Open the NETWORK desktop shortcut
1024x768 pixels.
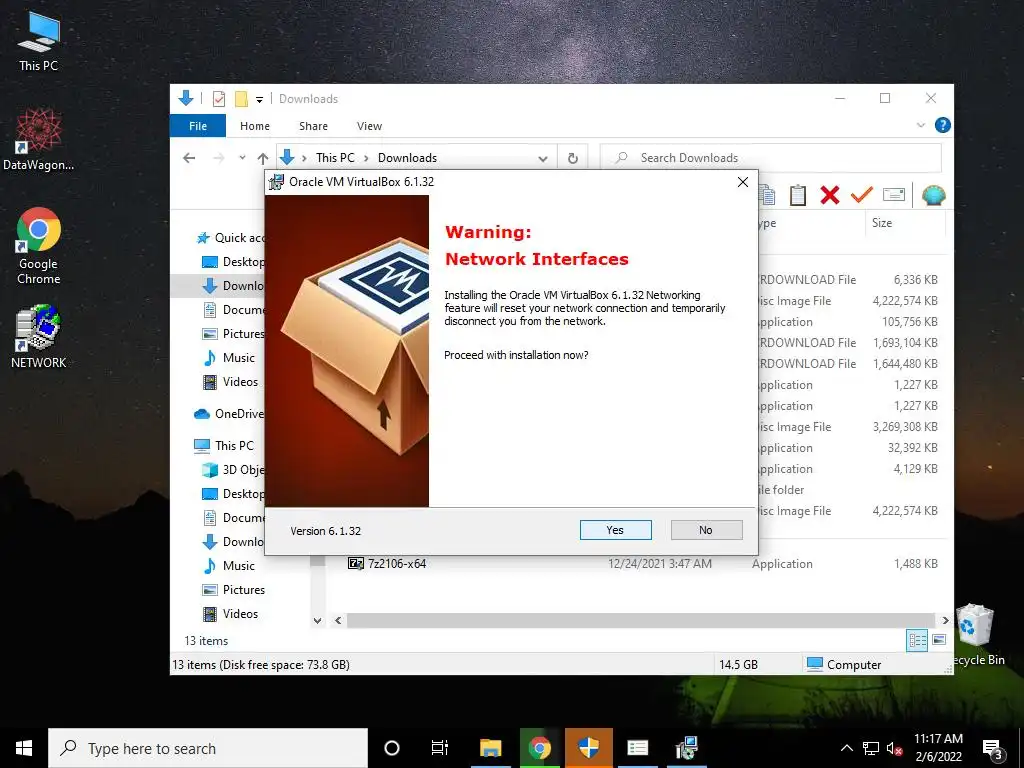[x=39, y=336]
